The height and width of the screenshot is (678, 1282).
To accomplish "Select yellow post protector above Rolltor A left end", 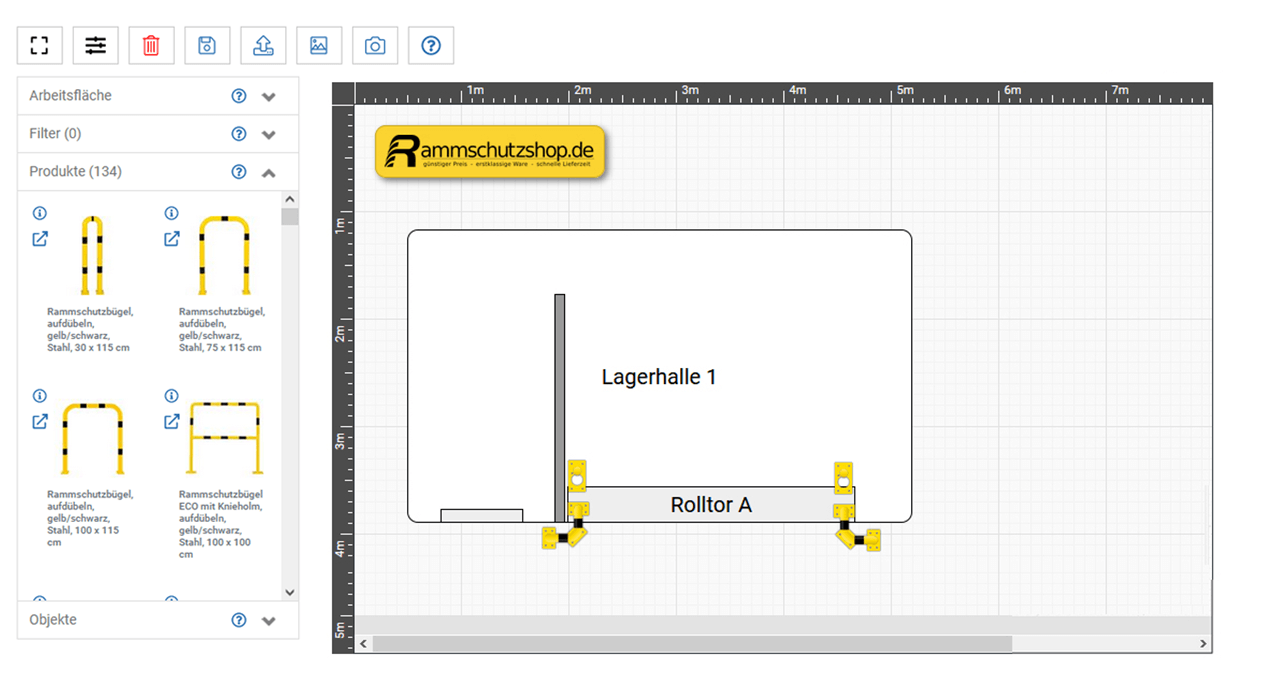I will tap(577, 477).
